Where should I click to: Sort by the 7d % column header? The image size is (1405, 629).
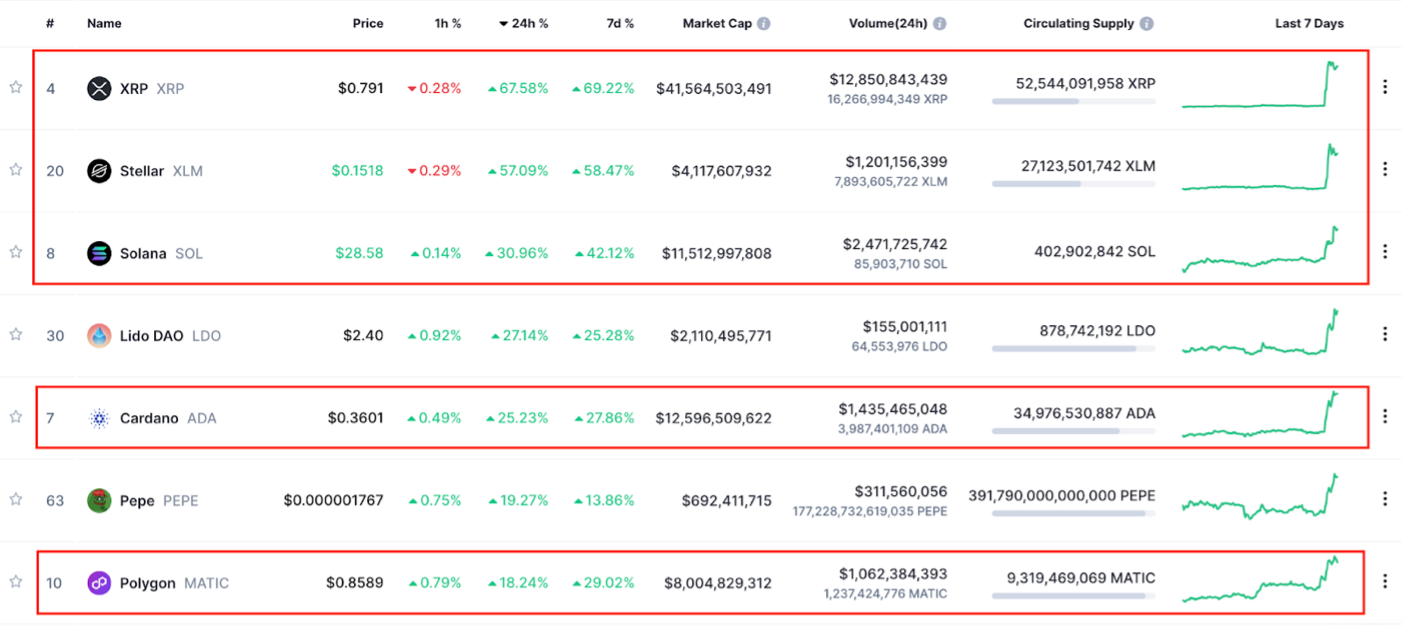618,23
